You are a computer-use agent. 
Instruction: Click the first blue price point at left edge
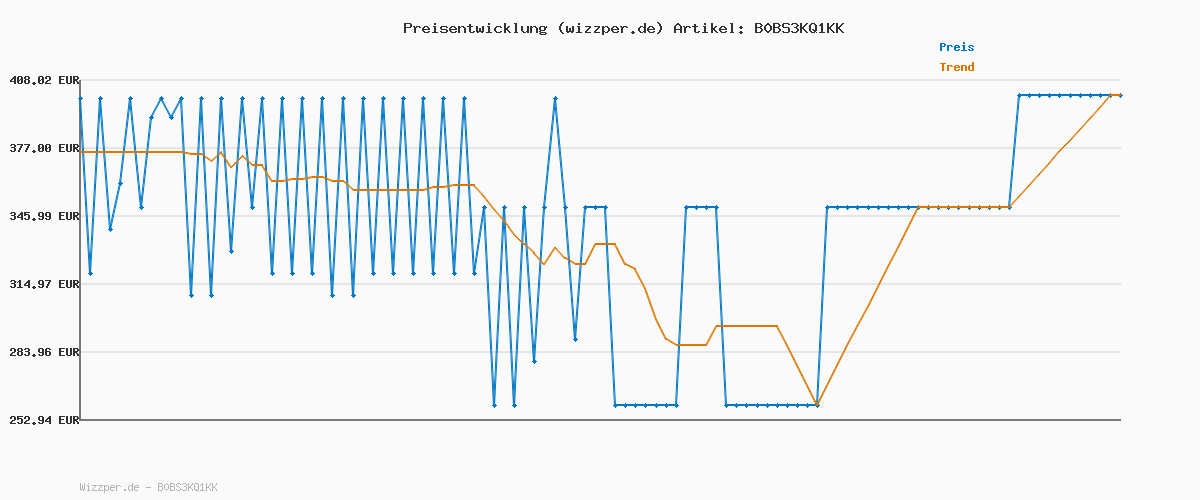tap(80, 98)
